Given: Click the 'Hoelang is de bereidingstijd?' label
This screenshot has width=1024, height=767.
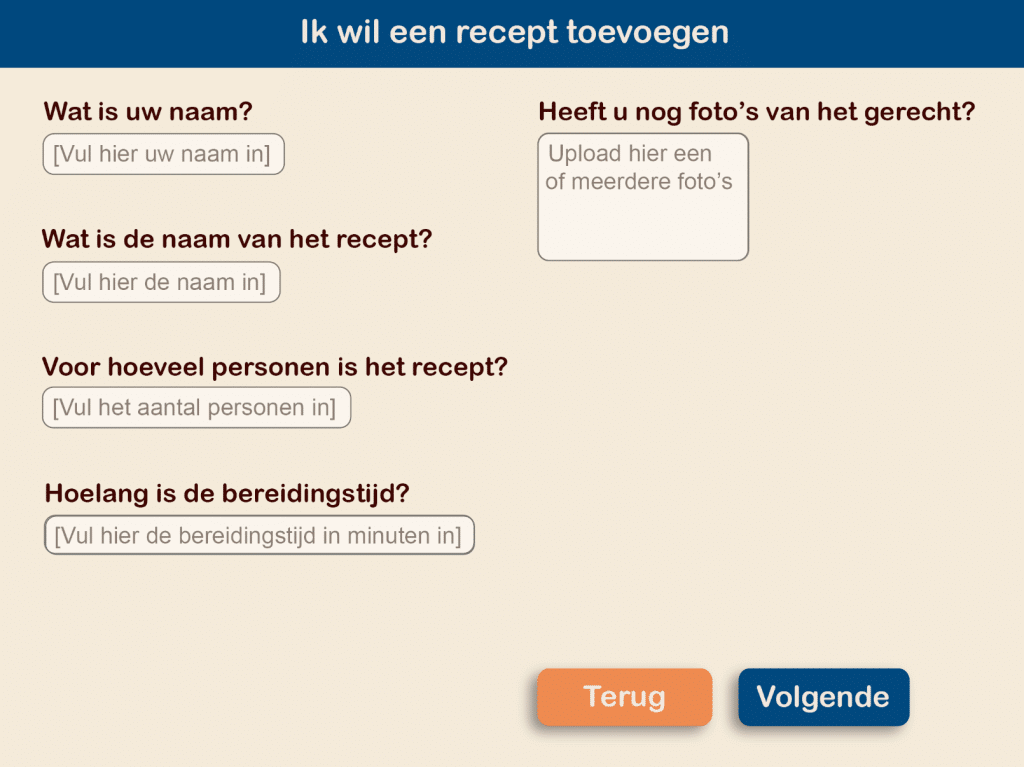Looking at the screenshot, I should pos(228,493).
